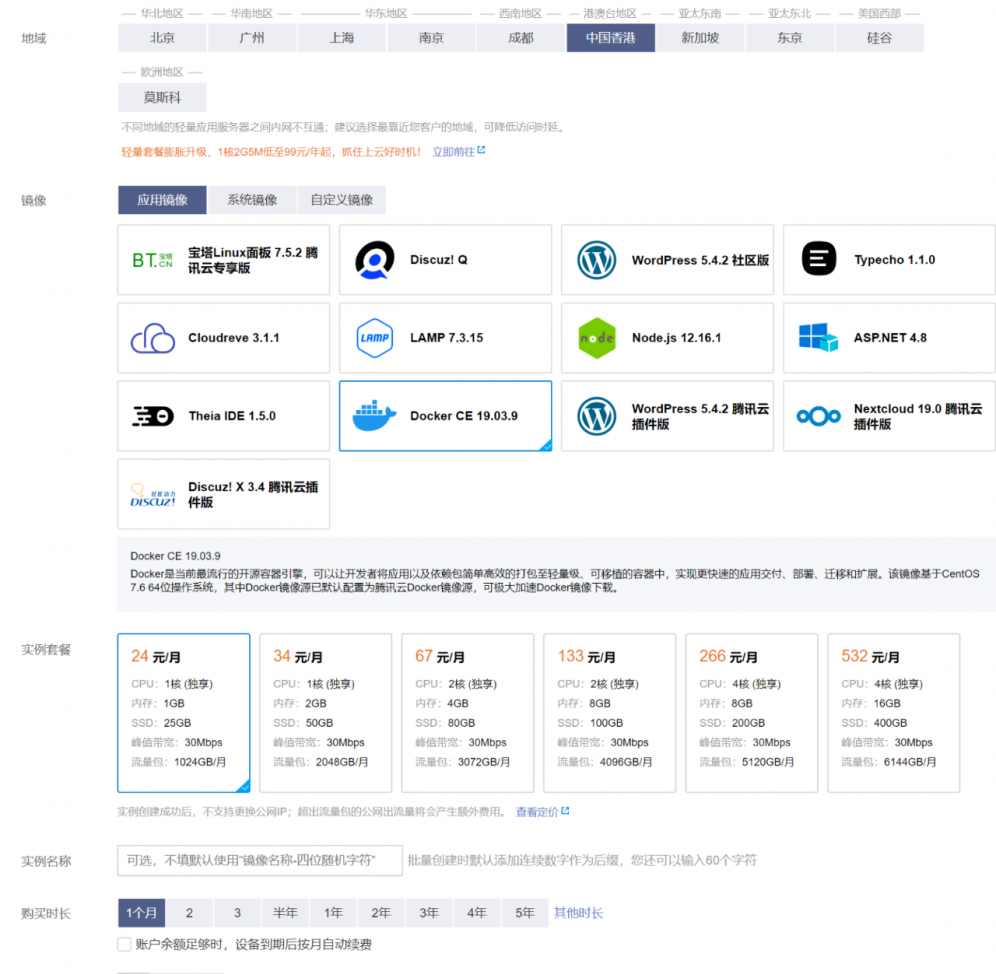Viewport: 996px width, 974px height.
Task: Select the 上海 region
Action: [x=341, y=38]
